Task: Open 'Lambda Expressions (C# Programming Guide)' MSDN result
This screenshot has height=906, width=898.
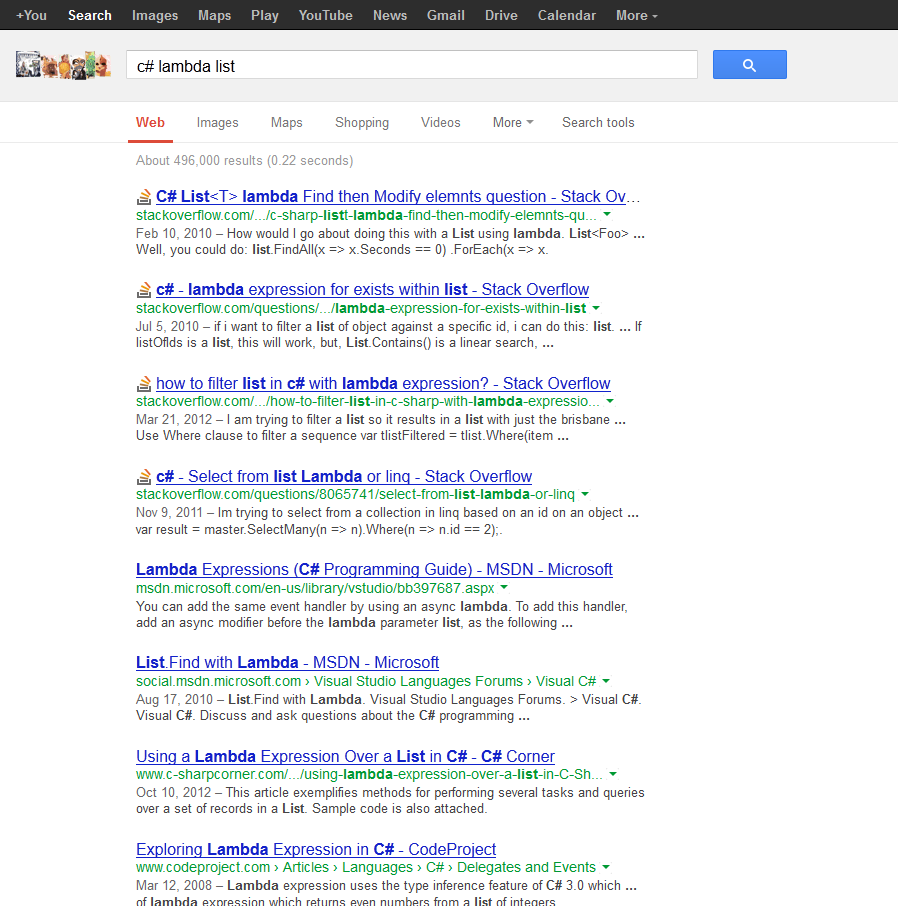Action: point(374,570)
